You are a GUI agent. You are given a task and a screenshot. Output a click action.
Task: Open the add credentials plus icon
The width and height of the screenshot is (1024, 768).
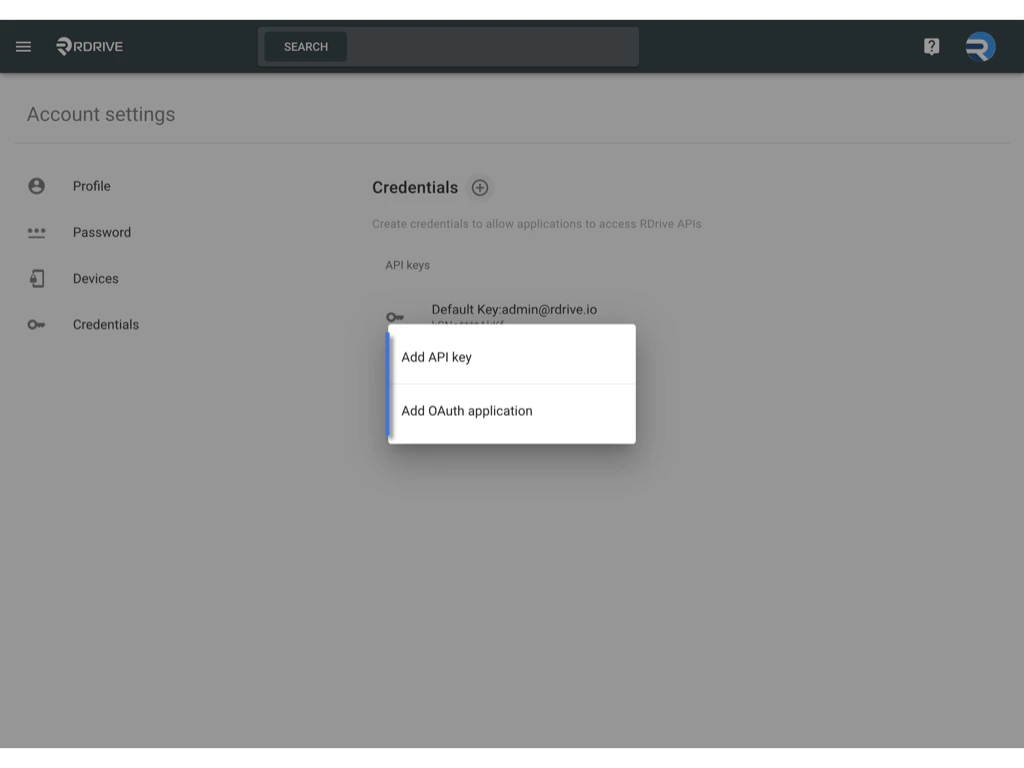coord(479,188)
